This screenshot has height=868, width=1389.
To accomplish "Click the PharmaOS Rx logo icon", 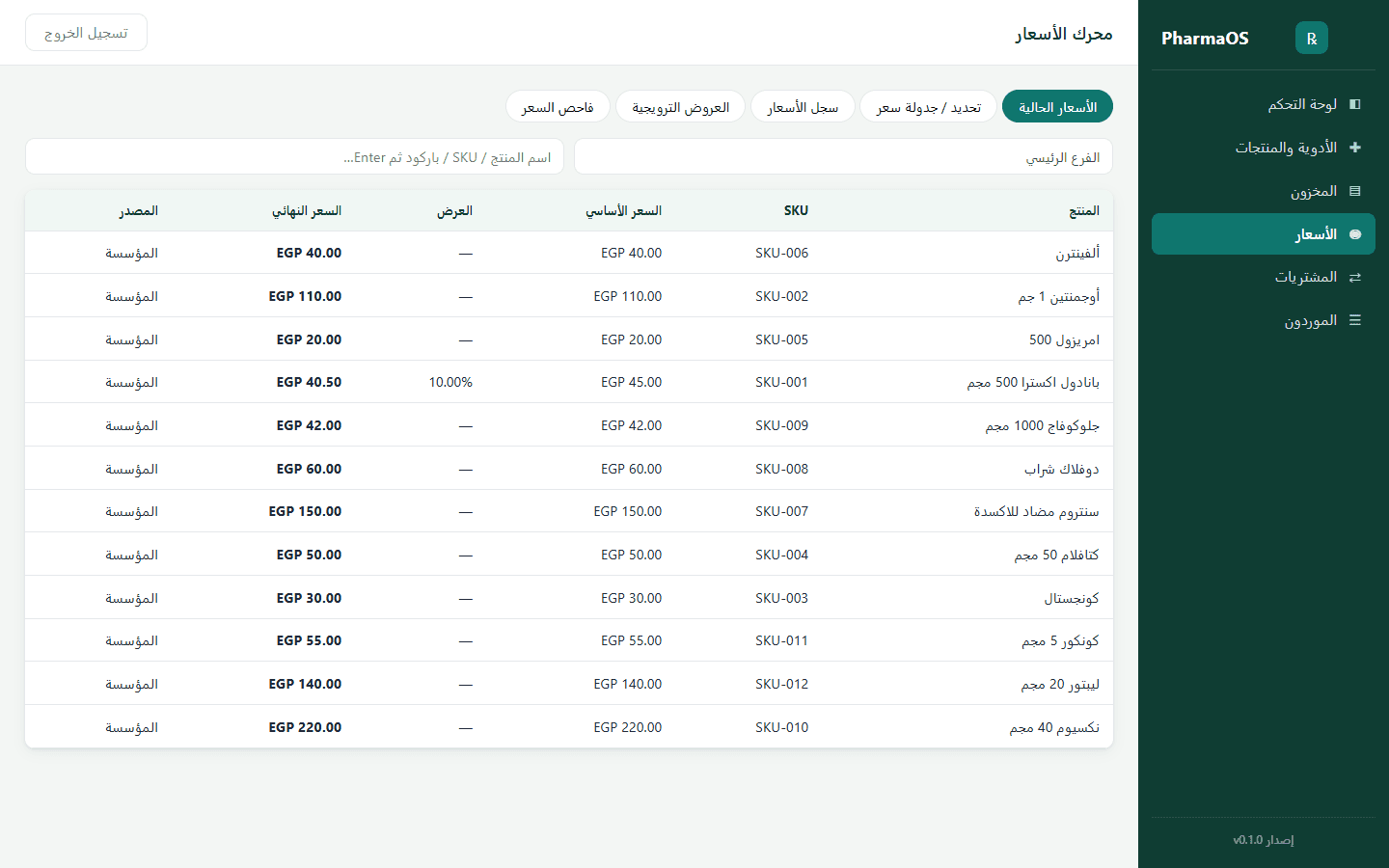I will pos(1311,38).
